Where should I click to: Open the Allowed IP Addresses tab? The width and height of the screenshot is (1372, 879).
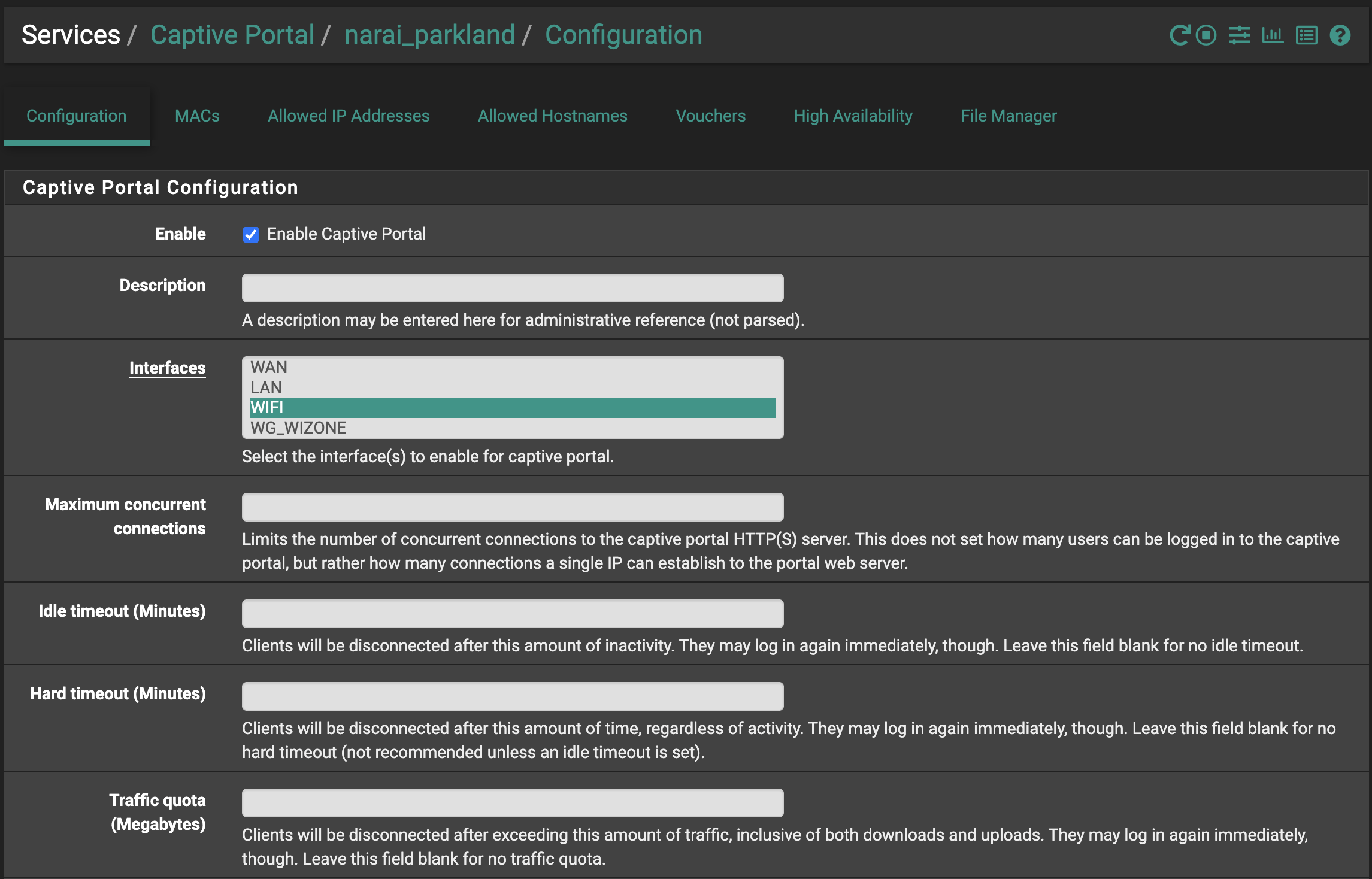[349, 116]
